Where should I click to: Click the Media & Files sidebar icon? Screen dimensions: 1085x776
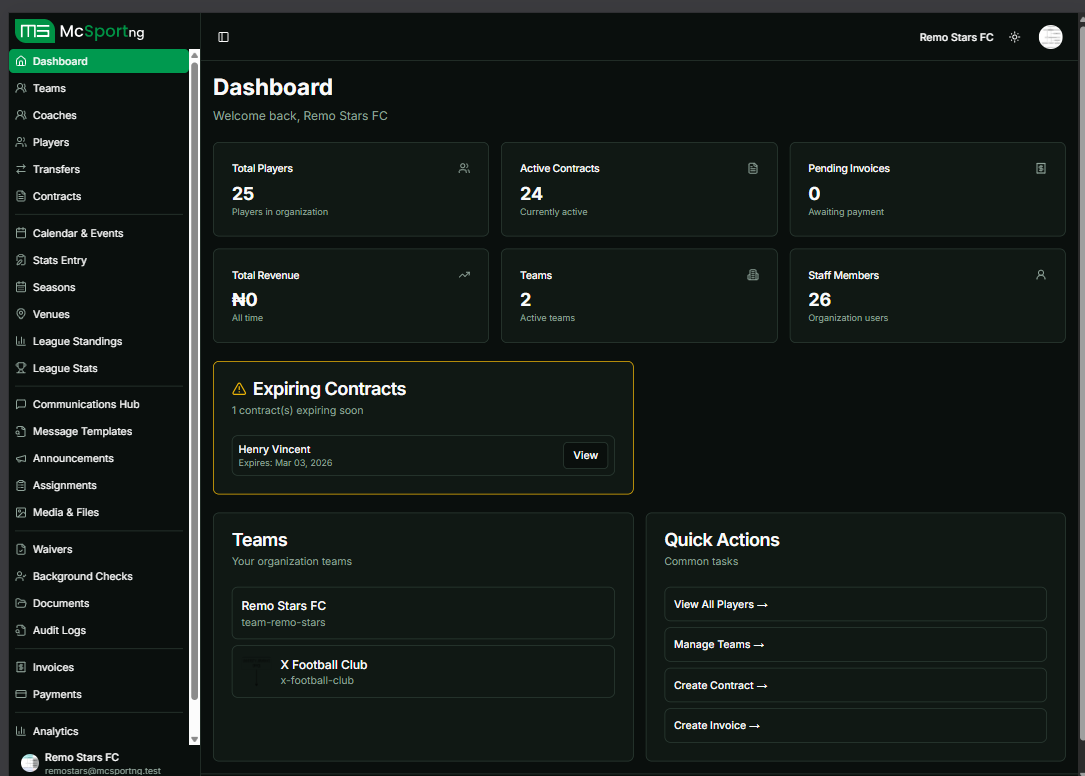click(20, 512)
